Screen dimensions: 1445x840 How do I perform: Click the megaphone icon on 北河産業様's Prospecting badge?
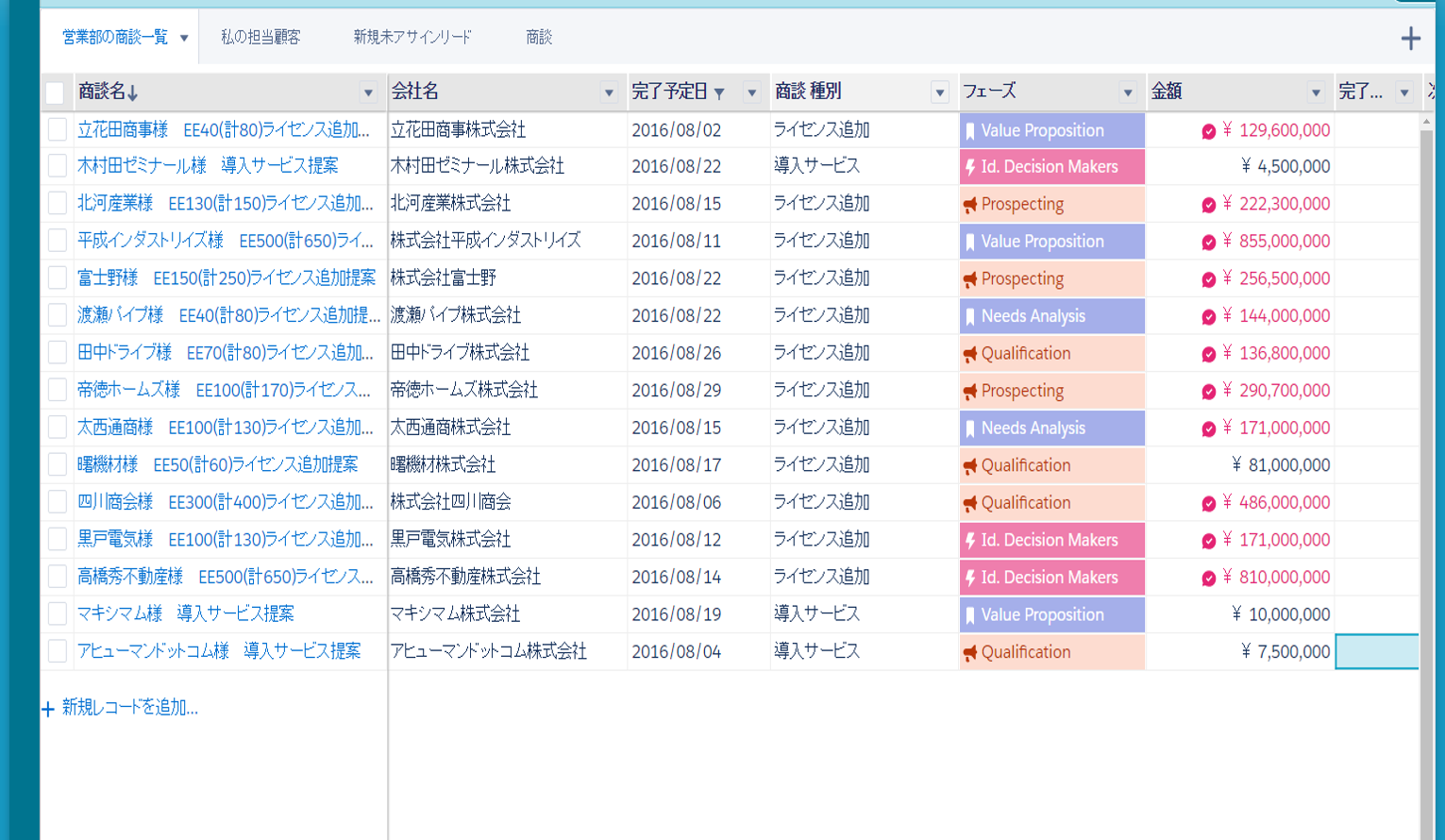(x=972, y=204)
